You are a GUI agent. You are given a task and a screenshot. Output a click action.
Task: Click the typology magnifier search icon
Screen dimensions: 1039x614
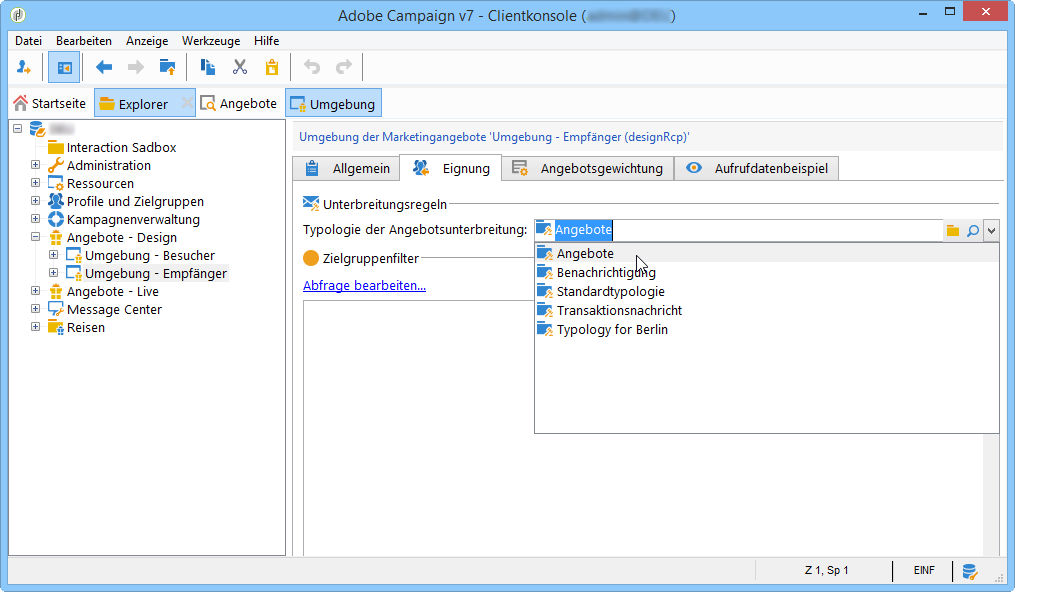pyautogui.click(x=973, y=230)
